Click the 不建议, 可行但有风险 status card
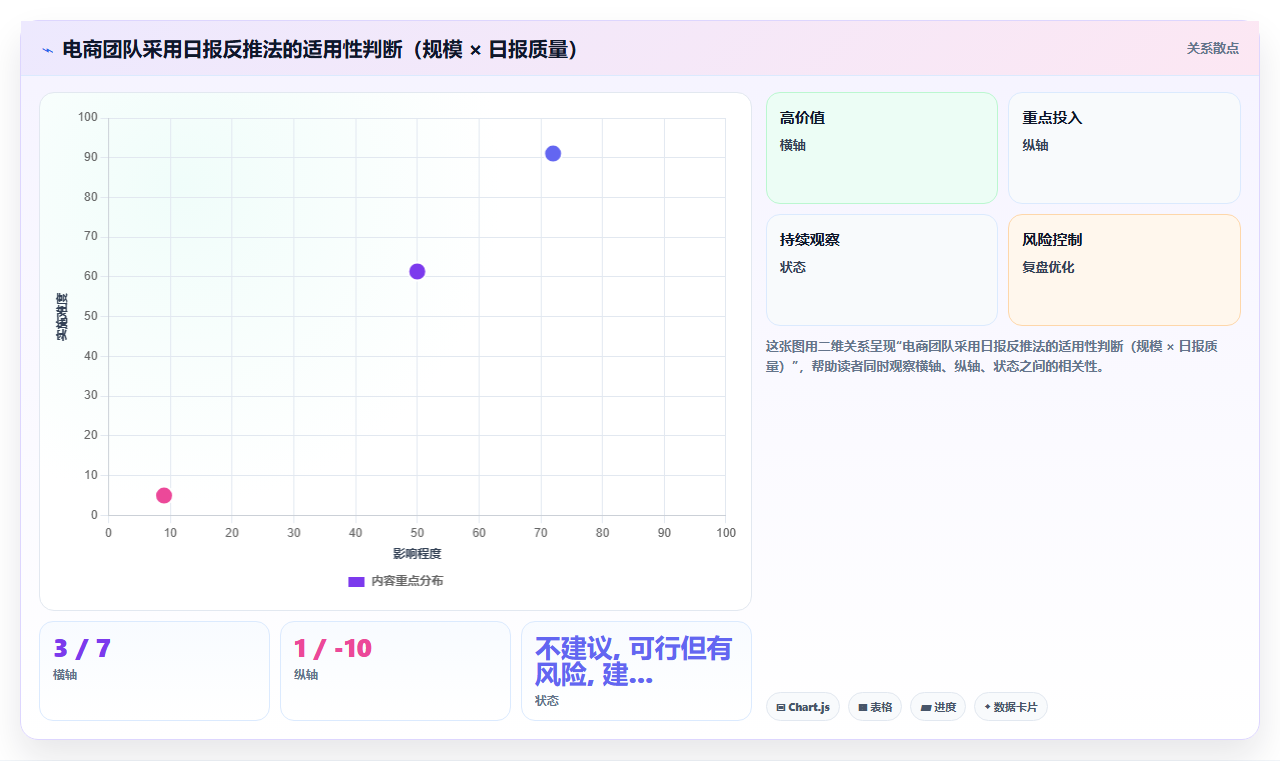The image size is (1280, 761). (636, 671)
